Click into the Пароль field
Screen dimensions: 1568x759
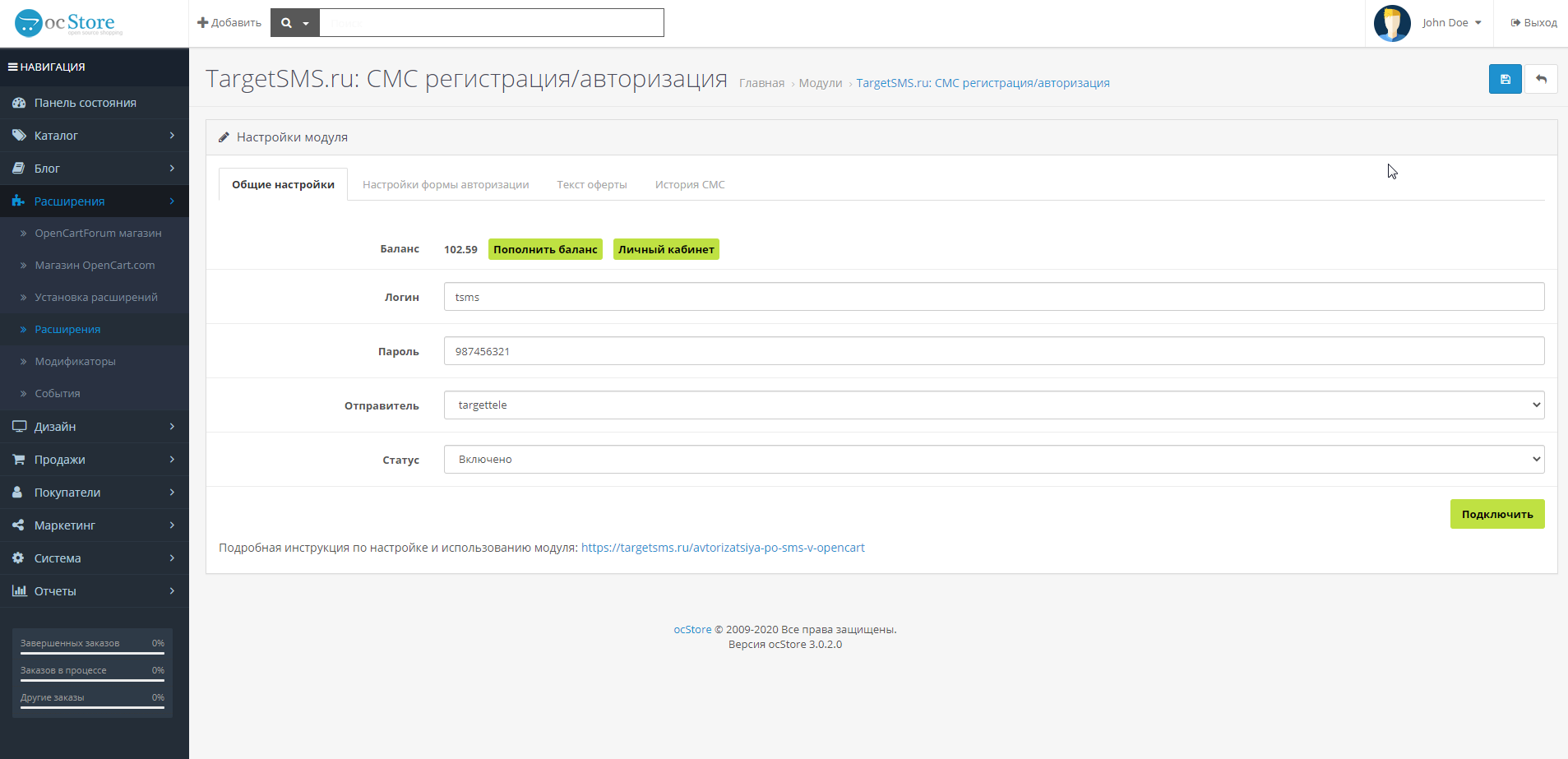coord(994,351)
